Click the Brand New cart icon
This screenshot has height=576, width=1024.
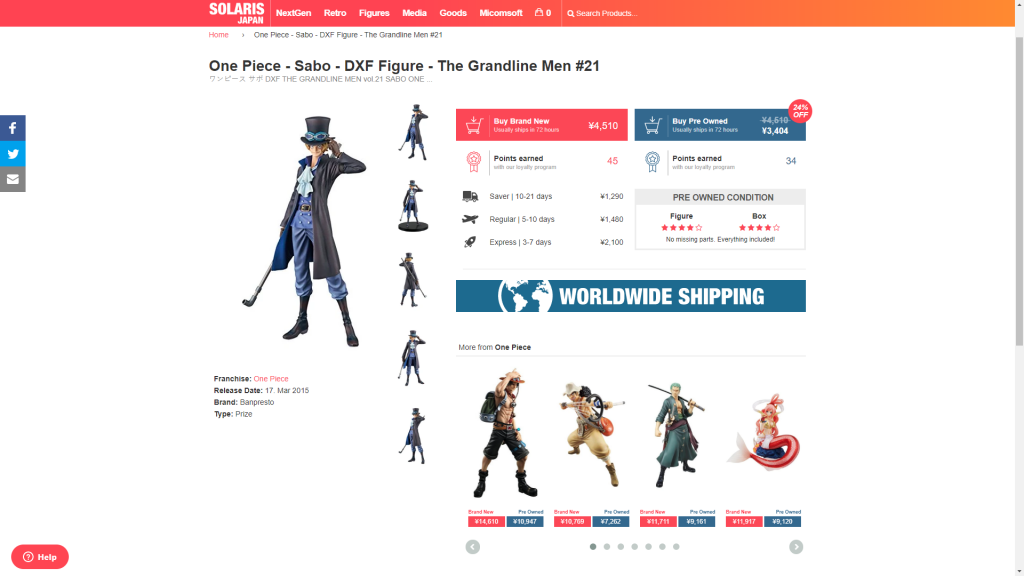coord(474,125)
